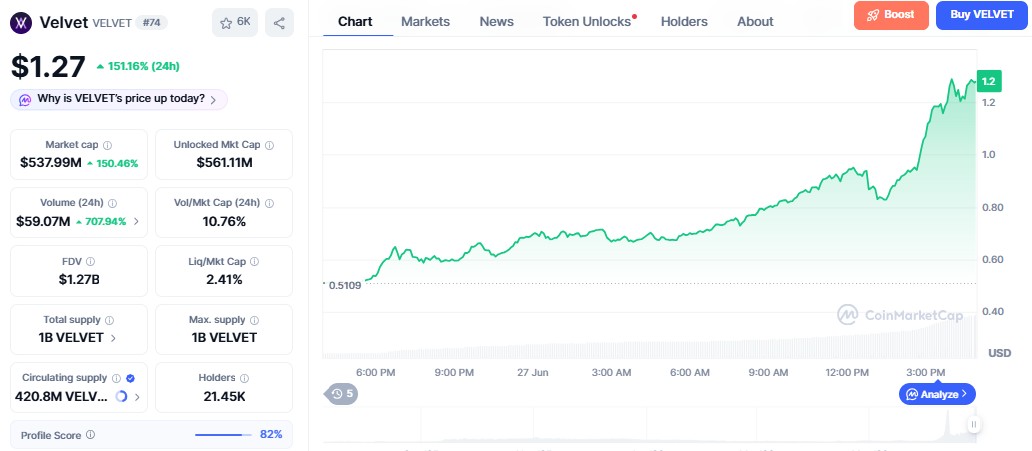This screenshot has height=451, width=1032.
Task: Click the 1.2 current price tag on chart
Action: click(x=989, y=82)
